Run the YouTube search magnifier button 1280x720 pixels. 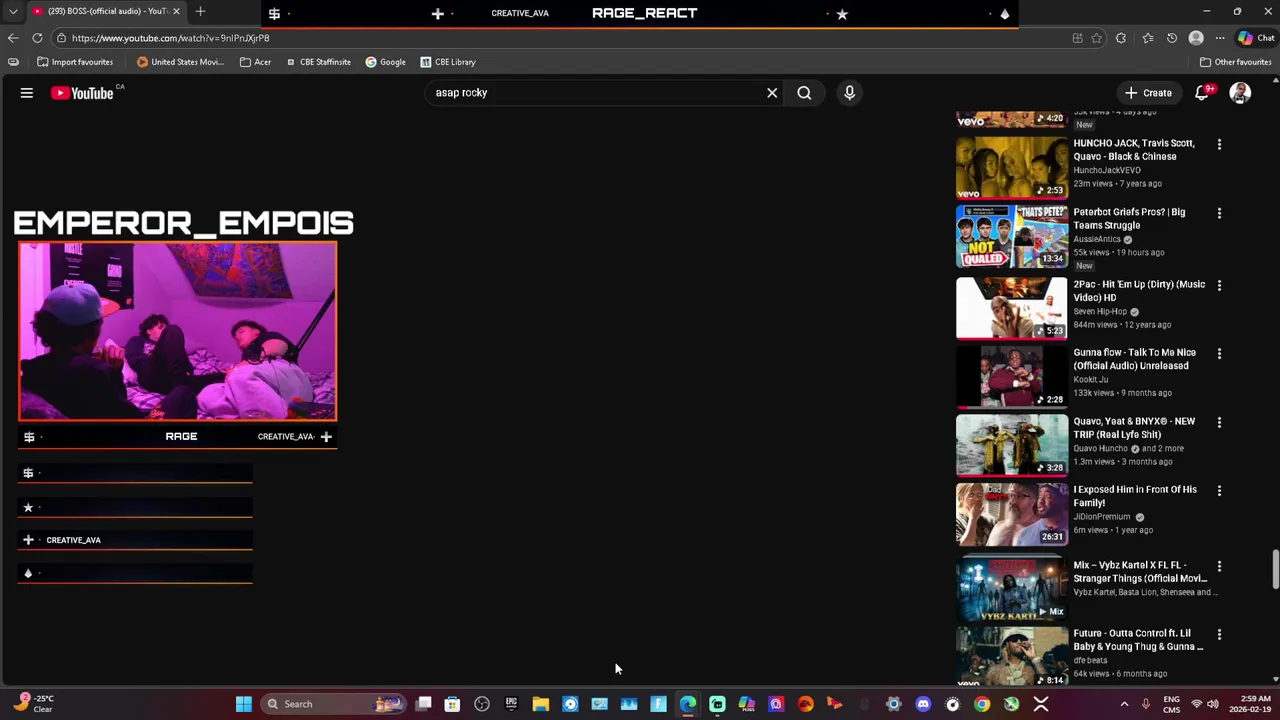pos(804,93)
